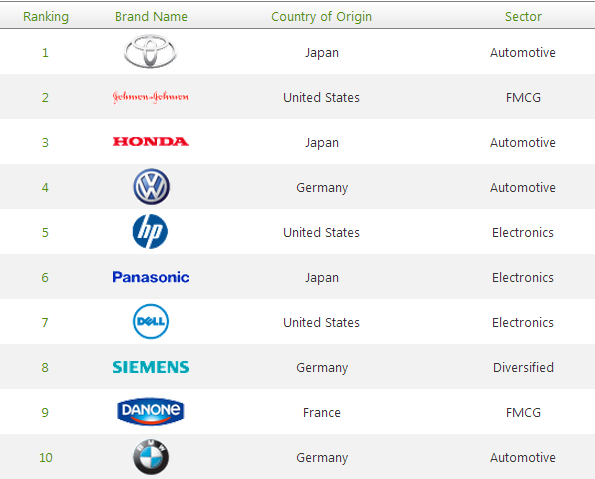Screen dimensions: 595x479
Task: Sort by Country of Origin header
Action: click(x=321, y=17)
